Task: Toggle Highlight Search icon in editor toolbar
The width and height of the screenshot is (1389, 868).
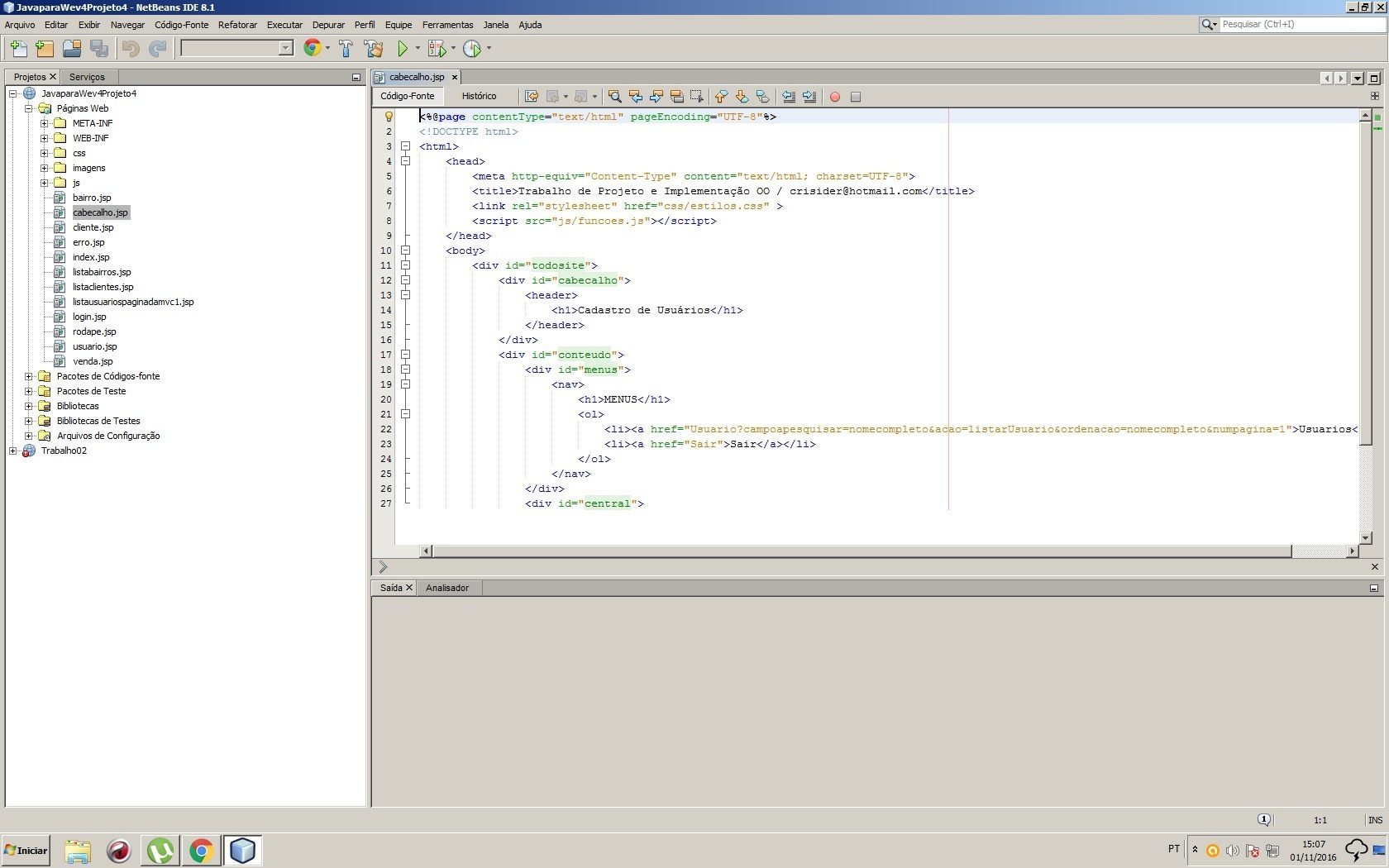Action: click(676, 97)
